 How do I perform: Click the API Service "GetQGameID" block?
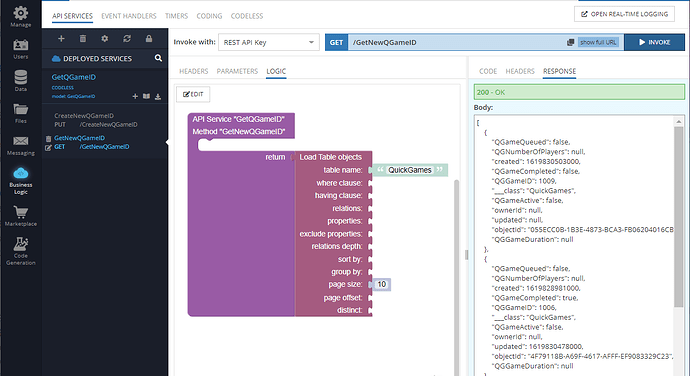pyautogui.click(x=239, y=119)
